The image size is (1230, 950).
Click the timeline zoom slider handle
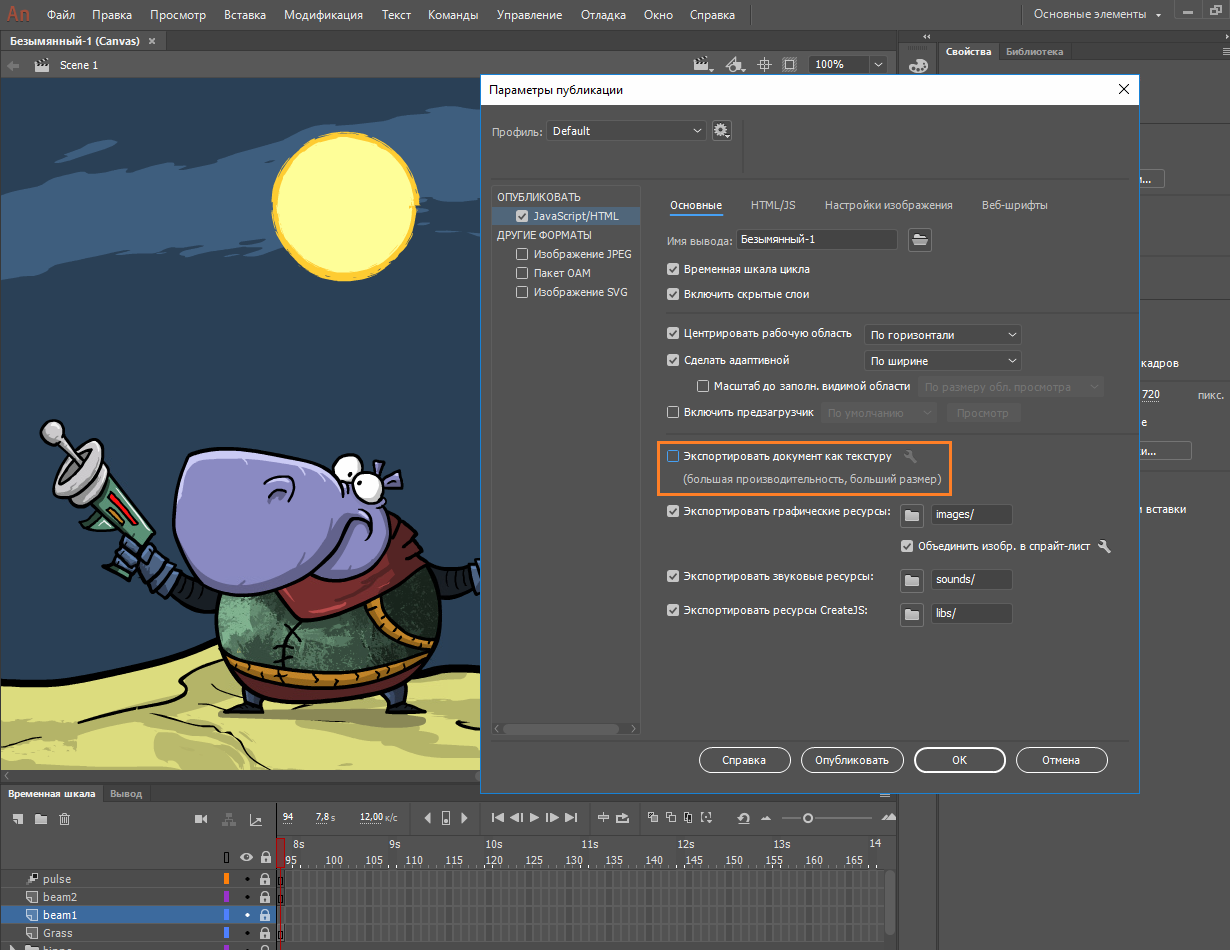pyautogui.click(x=807, y=818)
